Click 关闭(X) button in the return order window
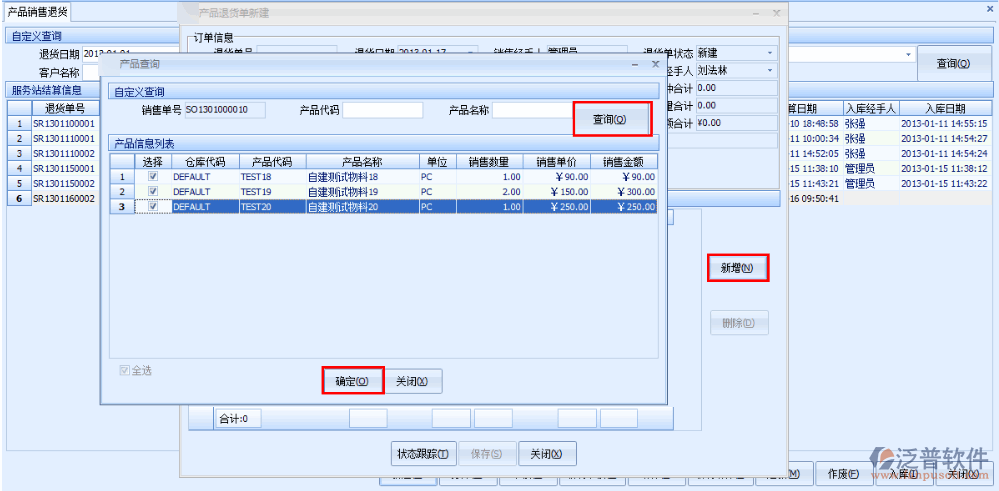The height and width of the screenshot is (491, 999). 547,454
